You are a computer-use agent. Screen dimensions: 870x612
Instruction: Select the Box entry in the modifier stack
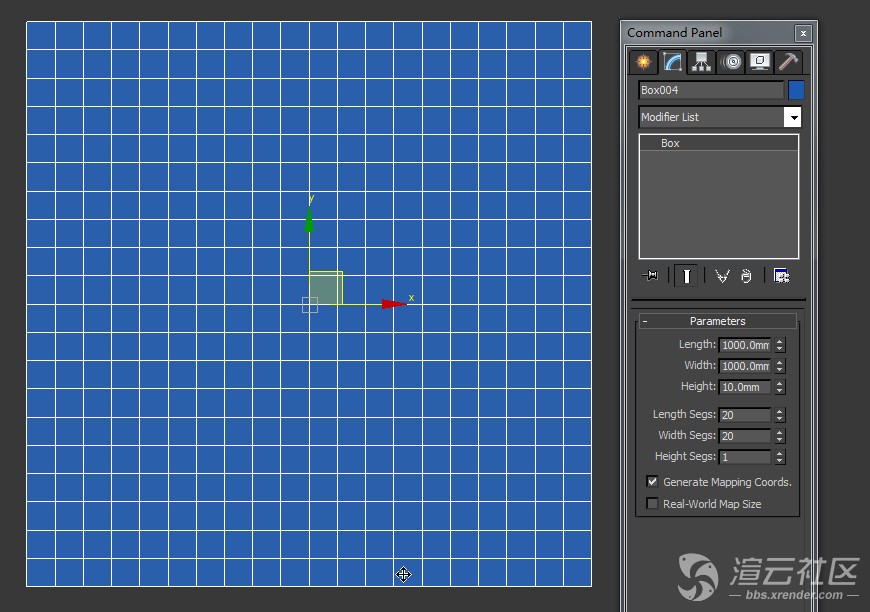click(x=719, y=143)
